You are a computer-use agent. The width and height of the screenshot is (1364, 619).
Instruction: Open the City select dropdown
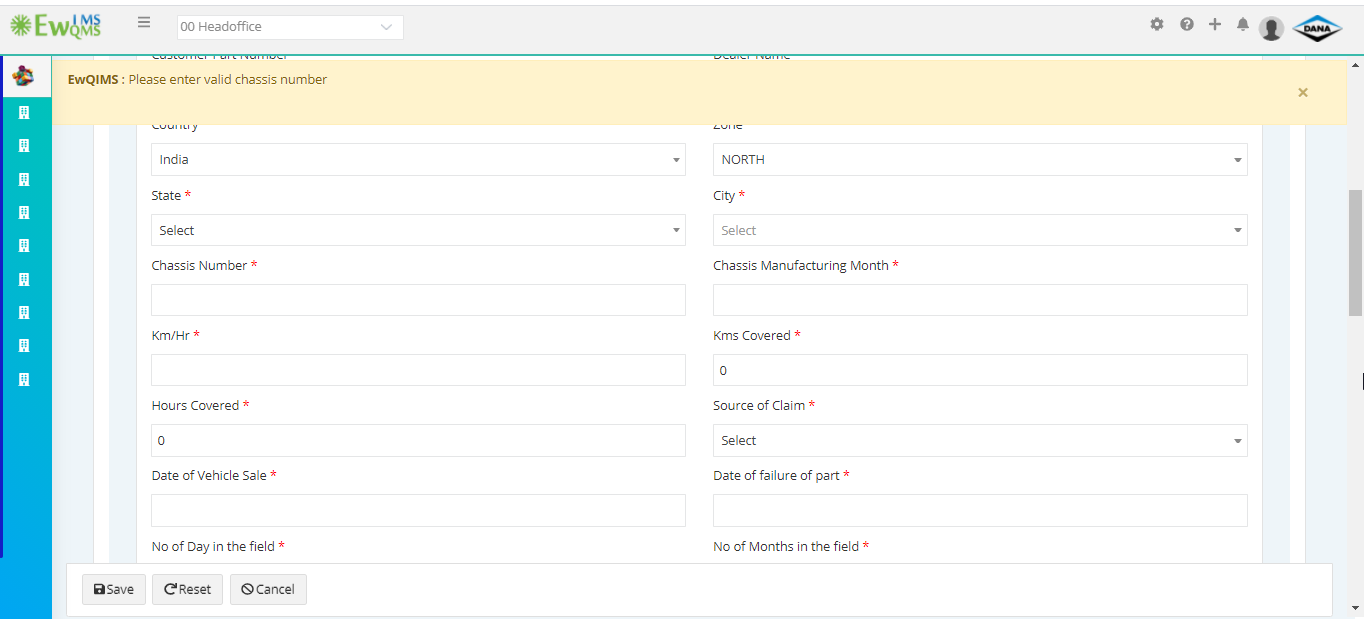[x=980, y=230]
